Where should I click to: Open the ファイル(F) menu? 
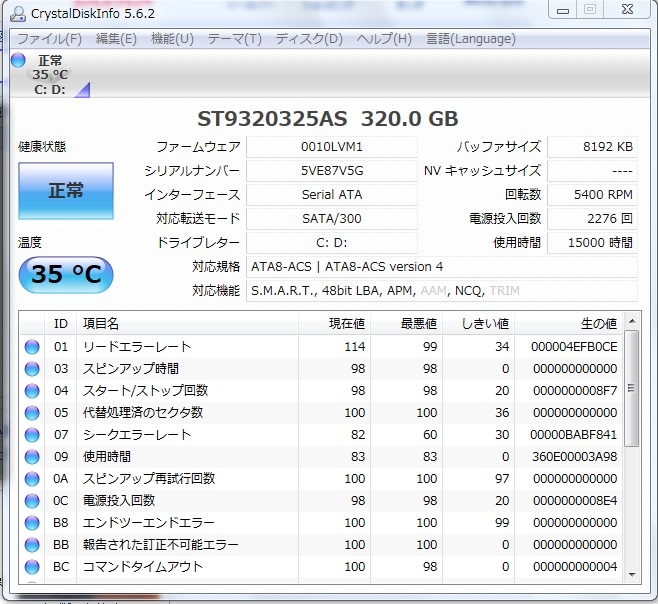click(x=50, y=39)
